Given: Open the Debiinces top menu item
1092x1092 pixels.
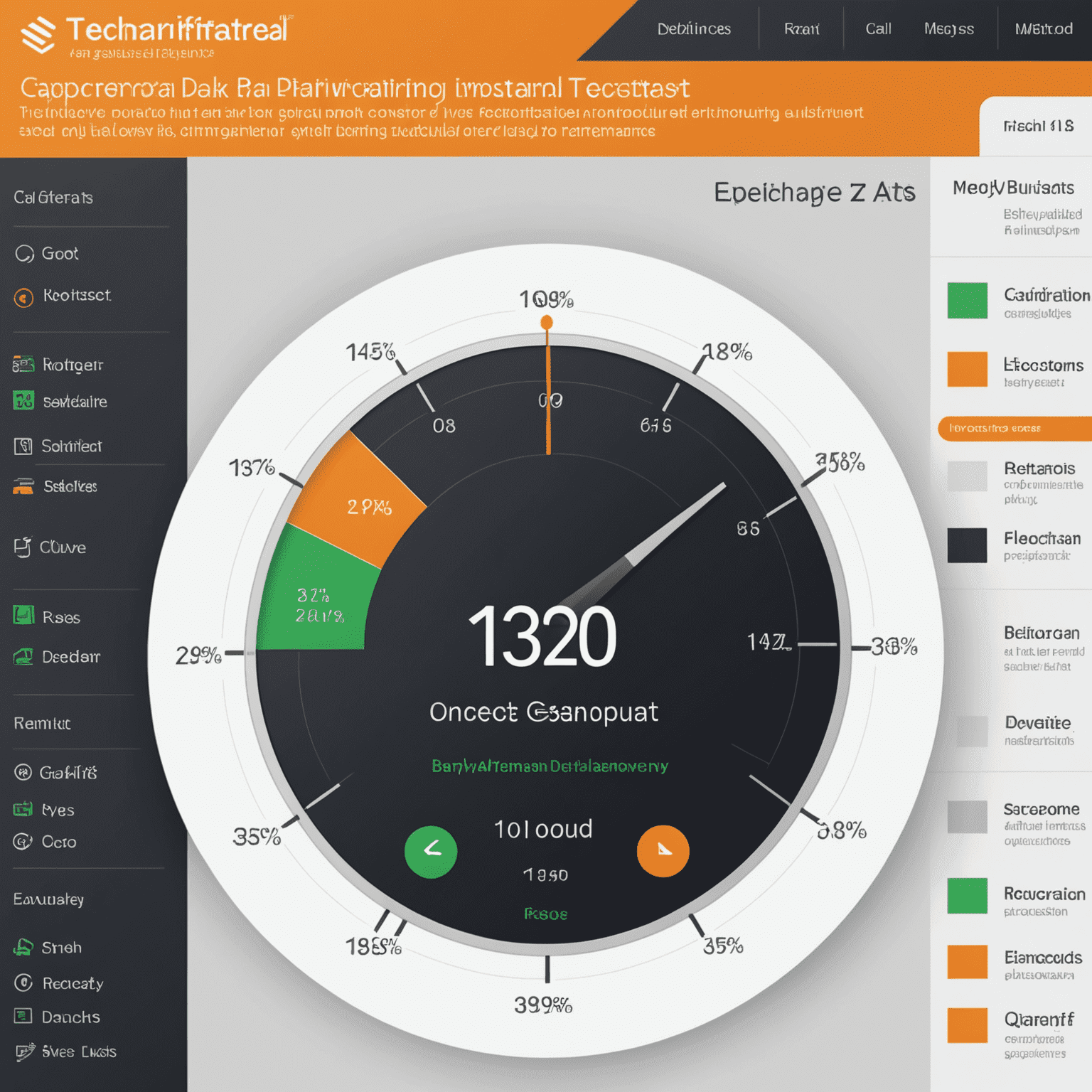Looking at the screenshot, I should (x=694, y=29).
